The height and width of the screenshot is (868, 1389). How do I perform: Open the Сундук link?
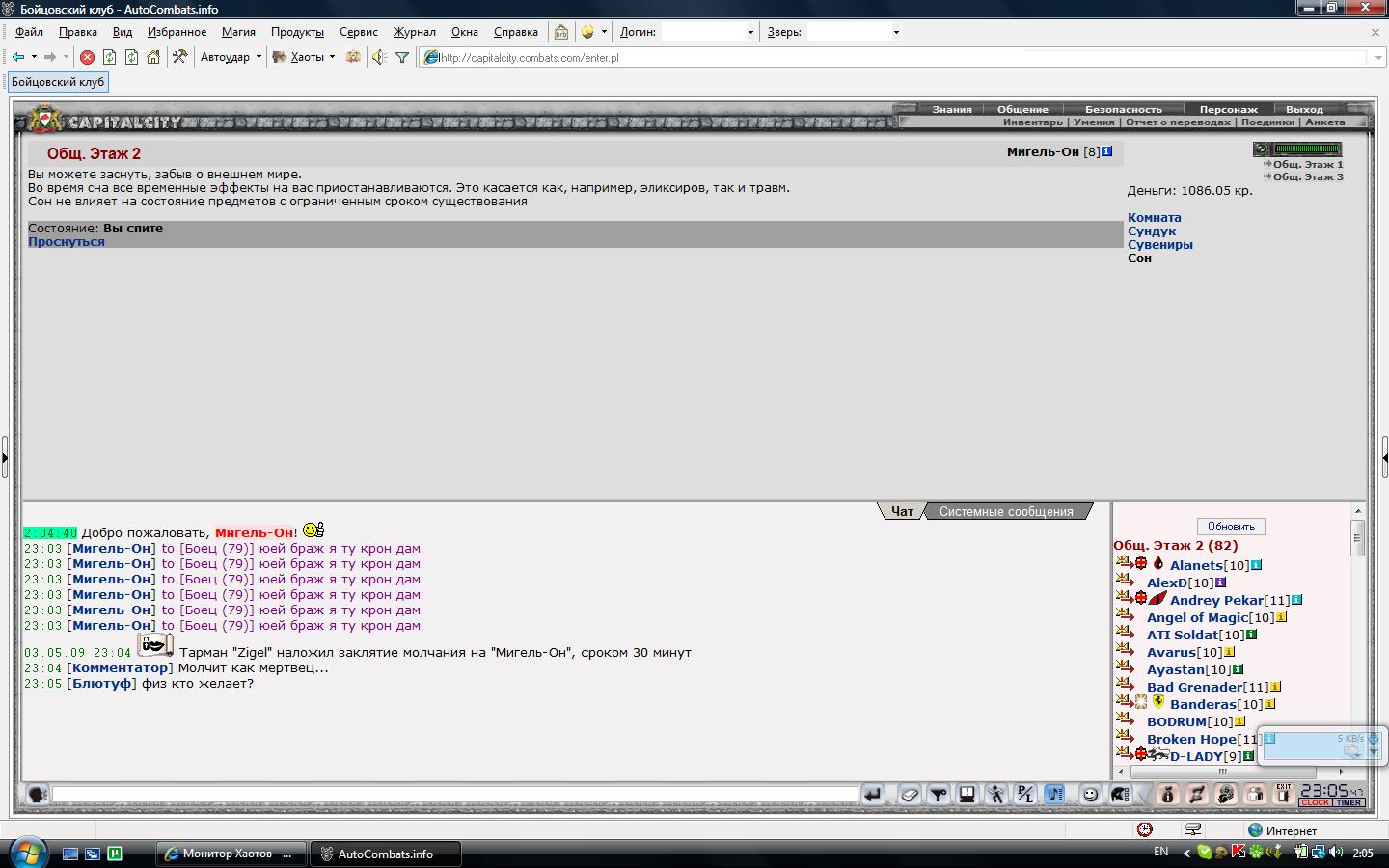(x=1152, y=231)
